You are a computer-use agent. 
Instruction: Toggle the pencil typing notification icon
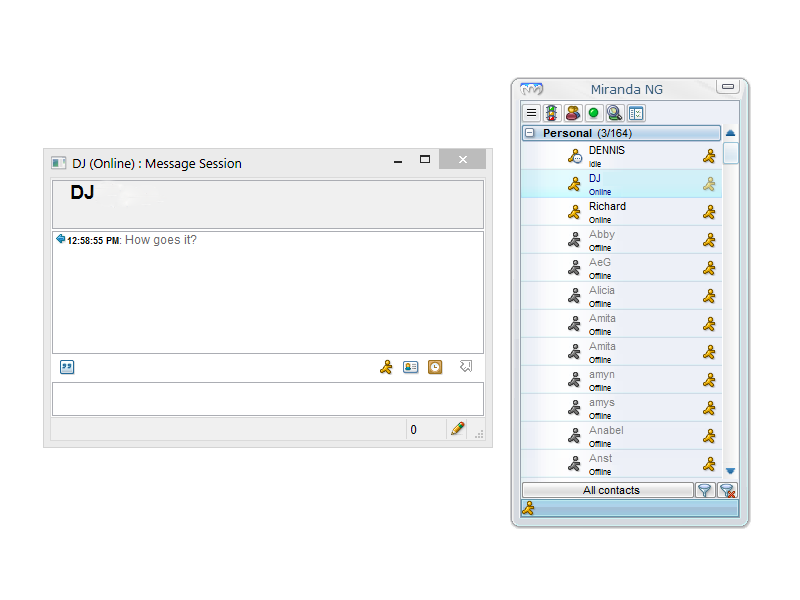pyautogui.click(x=457, y=429)
